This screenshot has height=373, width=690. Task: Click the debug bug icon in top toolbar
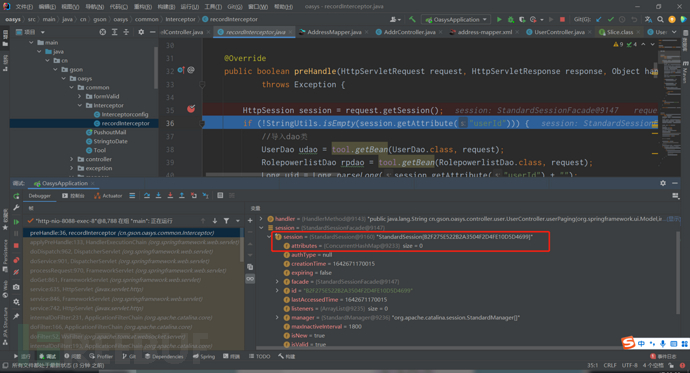coord(510,19)
